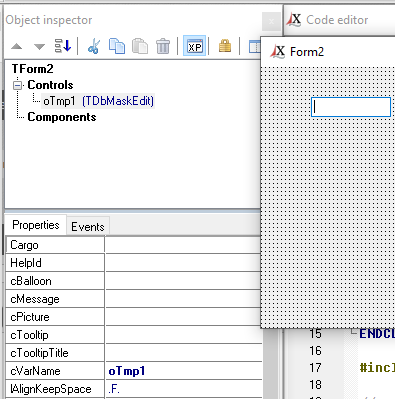This screenshot has height=399, width=395.
Task: Click line number 17 in code editor
Action: click(x=315, y=368)
